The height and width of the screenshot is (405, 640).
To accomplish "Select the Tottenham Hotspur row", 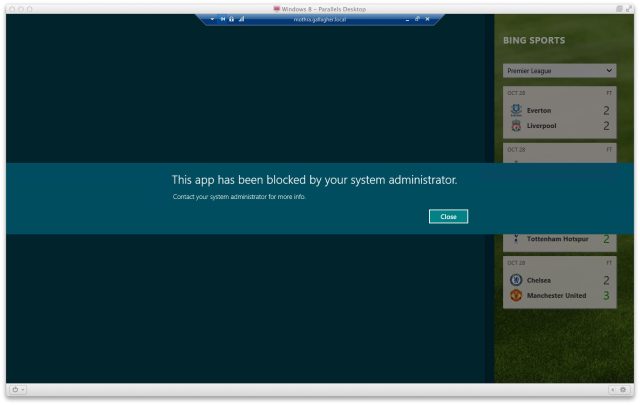I will tap(559, 239).
